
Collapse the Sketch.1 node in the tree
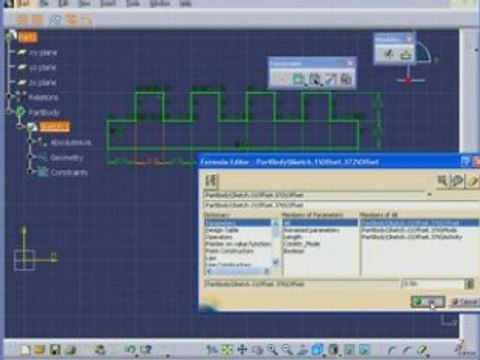(x=20, y=127)
